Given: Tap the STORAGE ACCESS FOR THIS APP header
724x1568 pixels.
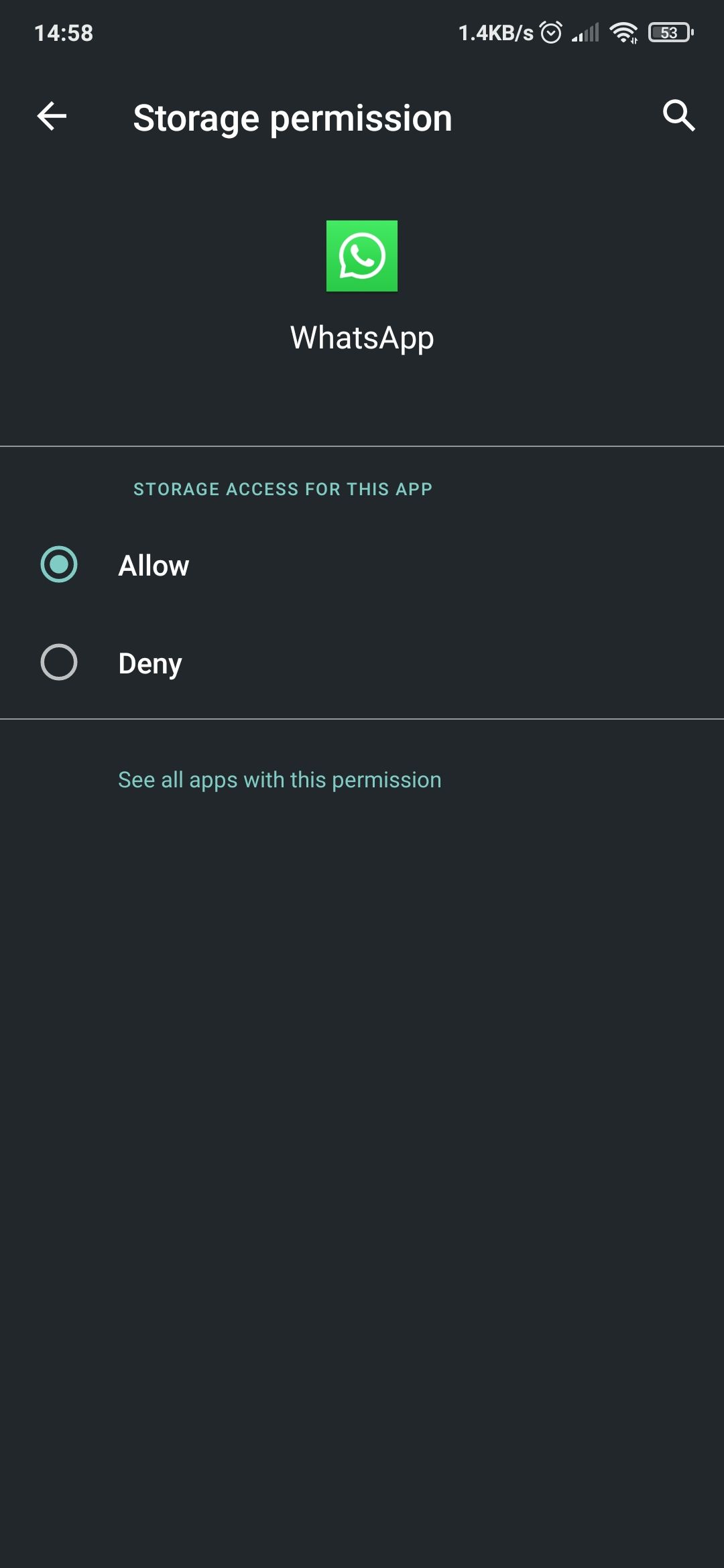Looking at the screenshot, I should (282, 489).
